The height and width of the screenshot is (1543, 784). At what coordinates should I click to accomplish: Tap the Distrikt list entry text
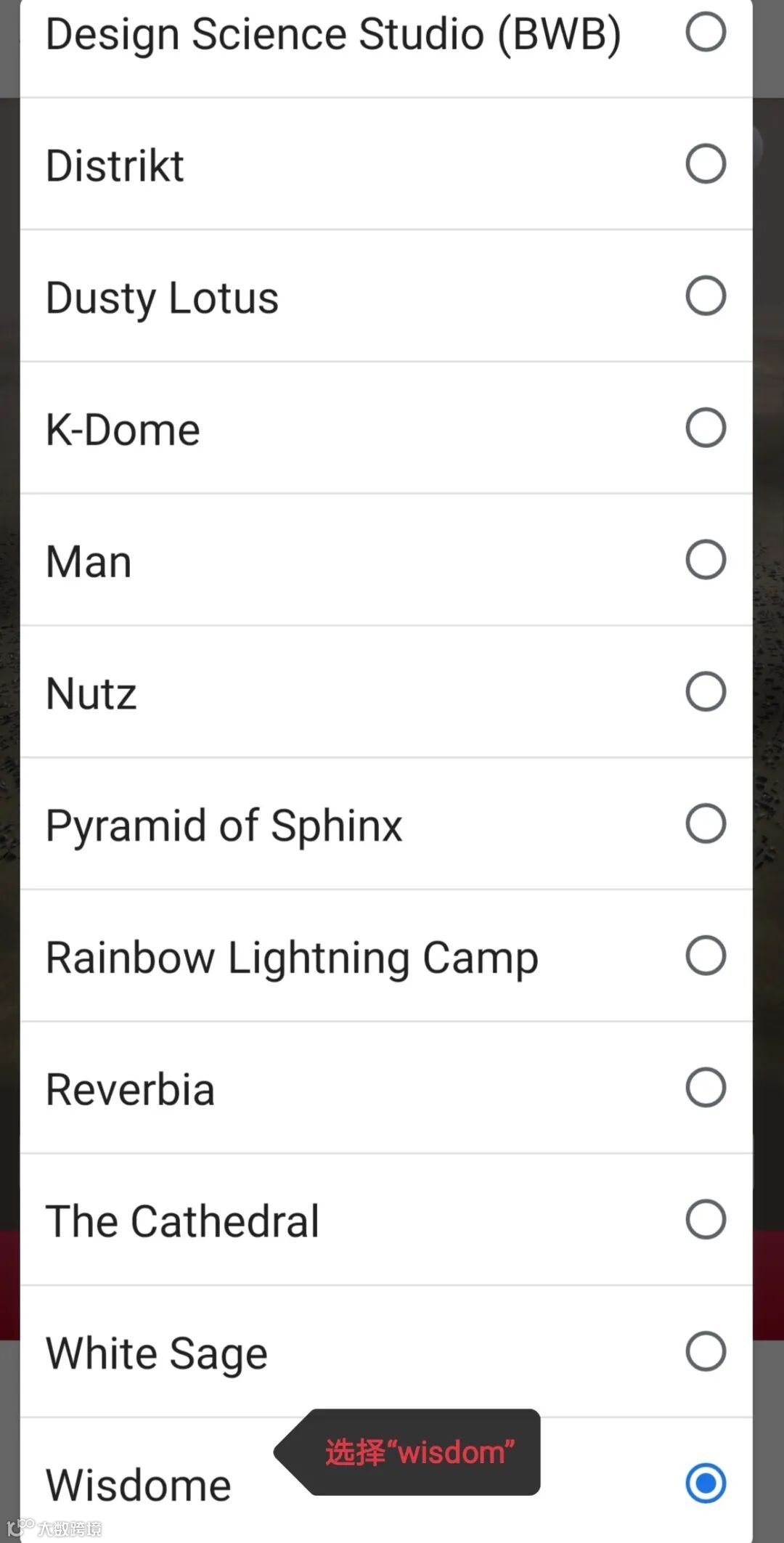(x=115, y=166)
